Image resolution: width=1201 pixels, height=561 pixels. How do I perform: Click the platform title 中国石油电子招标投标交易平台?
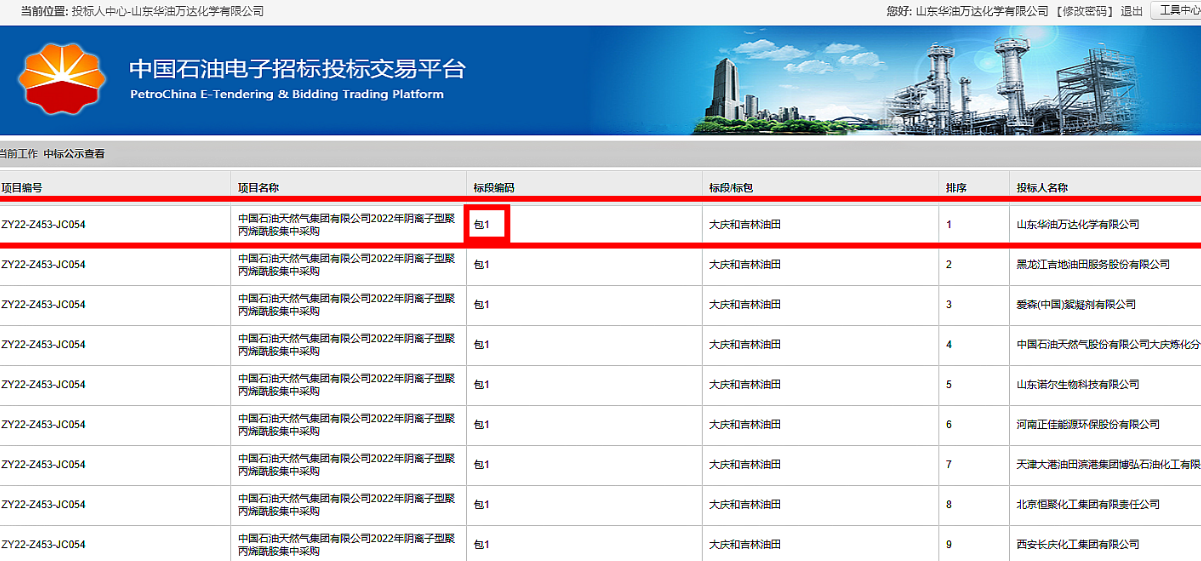point(297,70)
